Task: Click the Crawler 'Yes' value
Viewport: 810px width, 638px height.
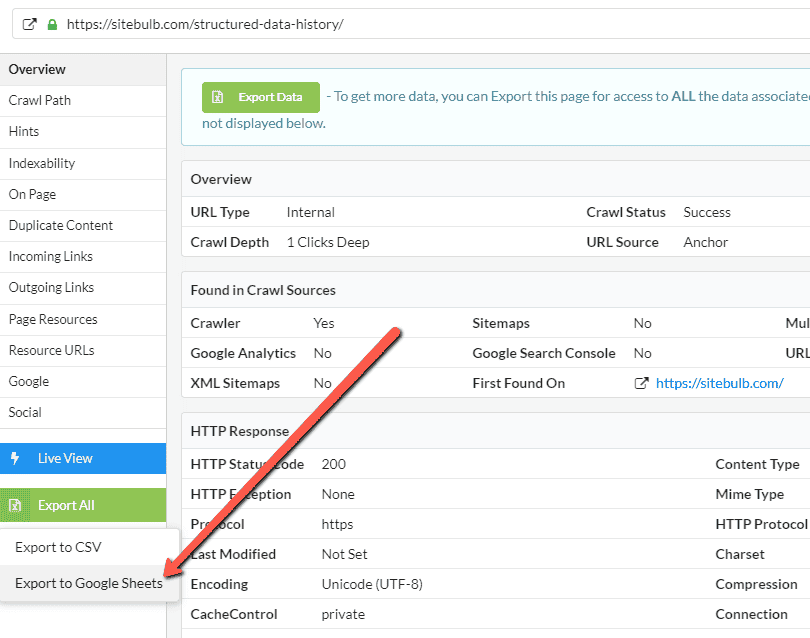Action: pyautogui.click(x=324, y=323)
